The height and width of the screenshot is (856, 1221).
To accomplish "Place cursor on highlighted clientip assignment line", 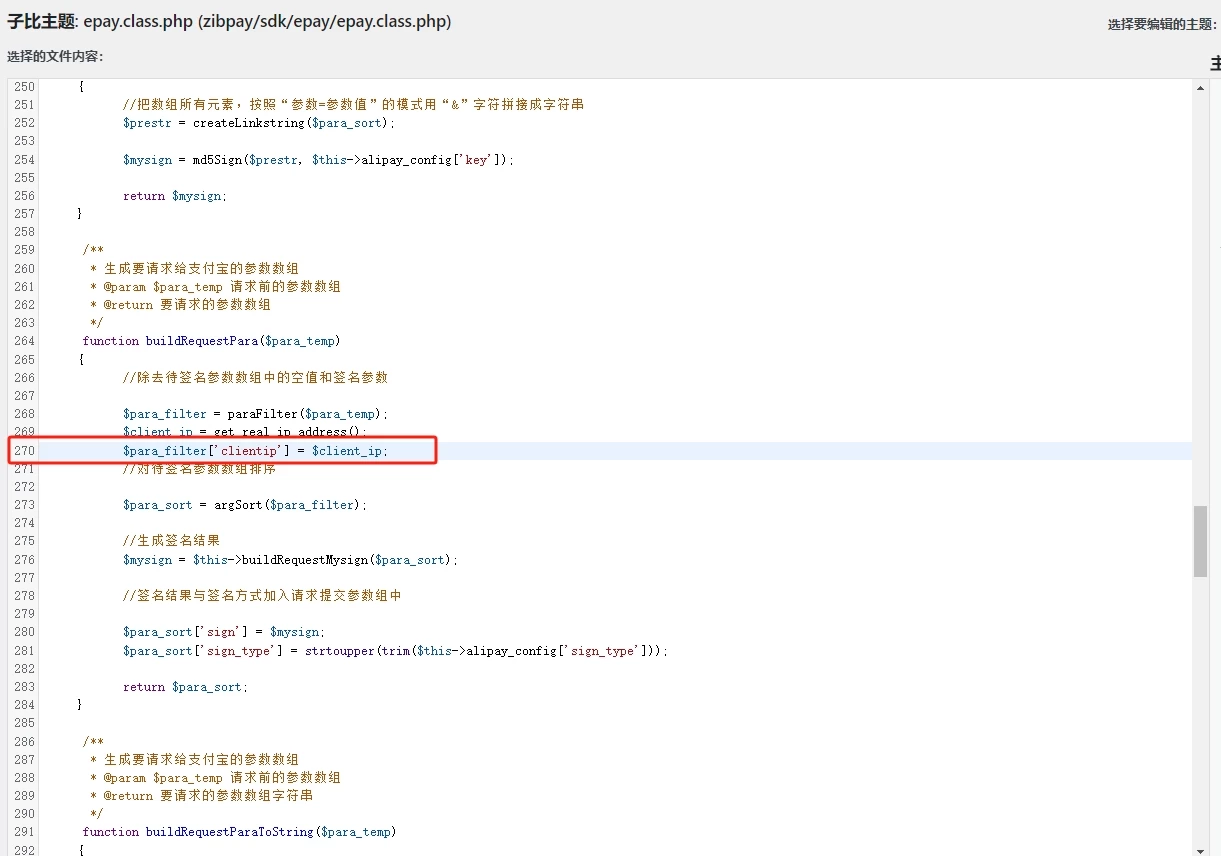I will click(255, 451).
